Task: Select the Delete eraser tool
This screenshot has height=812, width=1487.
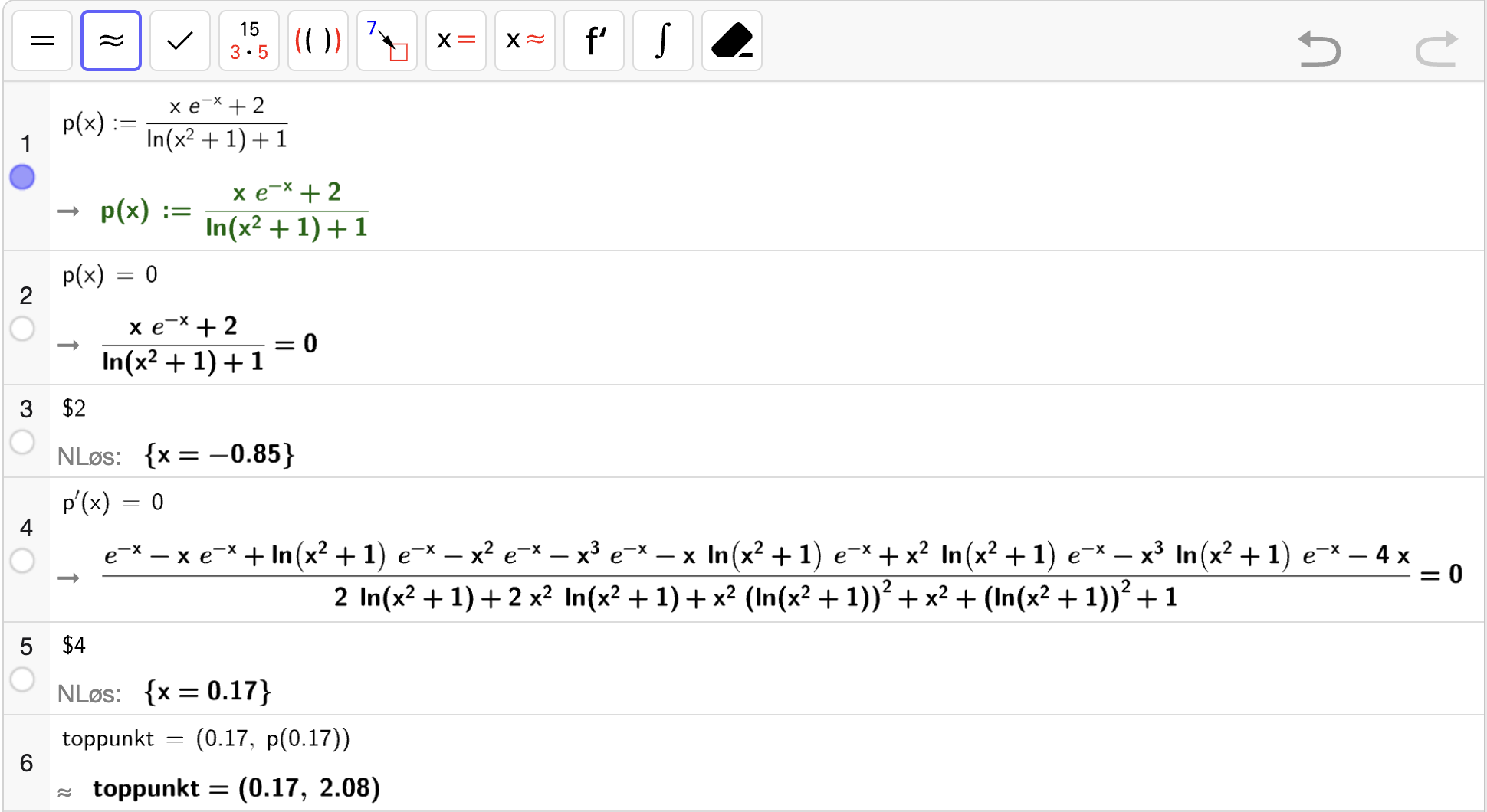Action: coord(732,41)
